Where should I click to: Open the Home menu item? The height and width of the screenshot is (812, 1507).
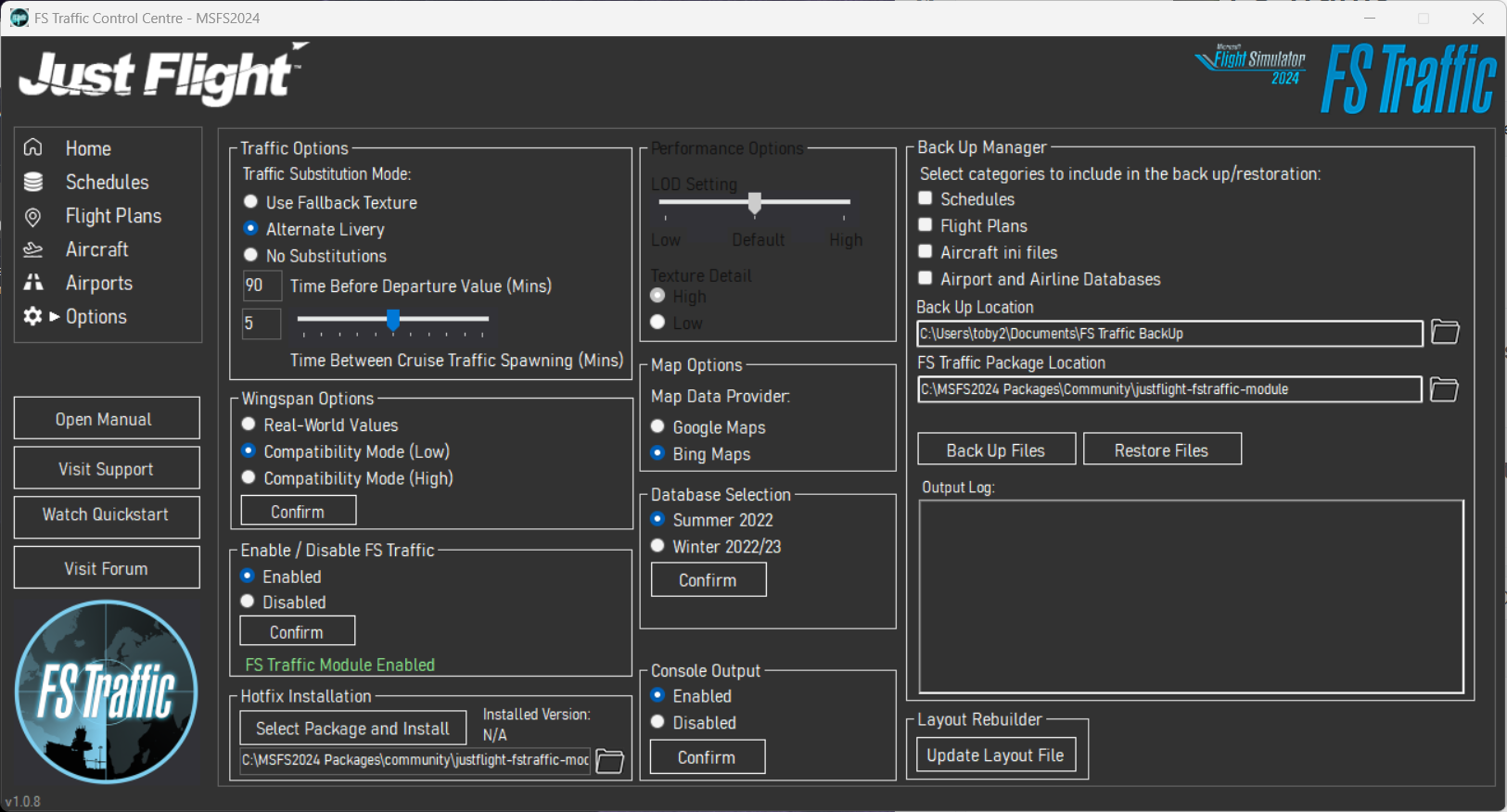click(88, 148)
